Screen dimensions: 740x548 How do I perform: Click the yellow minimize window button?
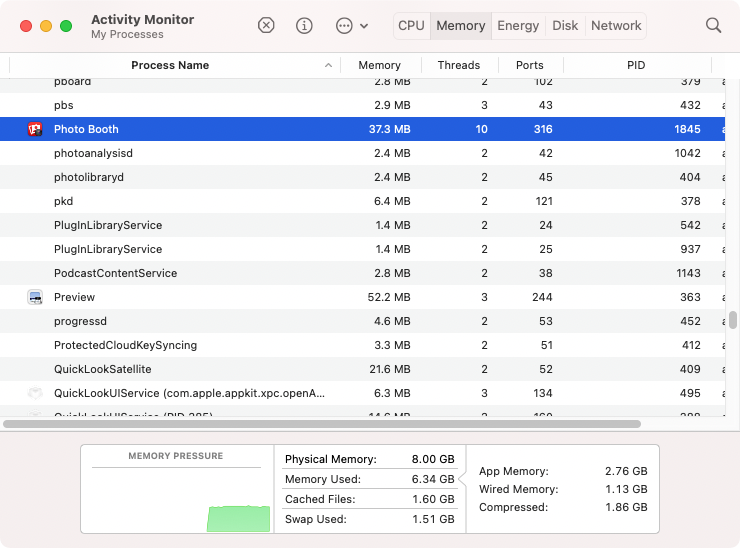click(46, 26)
